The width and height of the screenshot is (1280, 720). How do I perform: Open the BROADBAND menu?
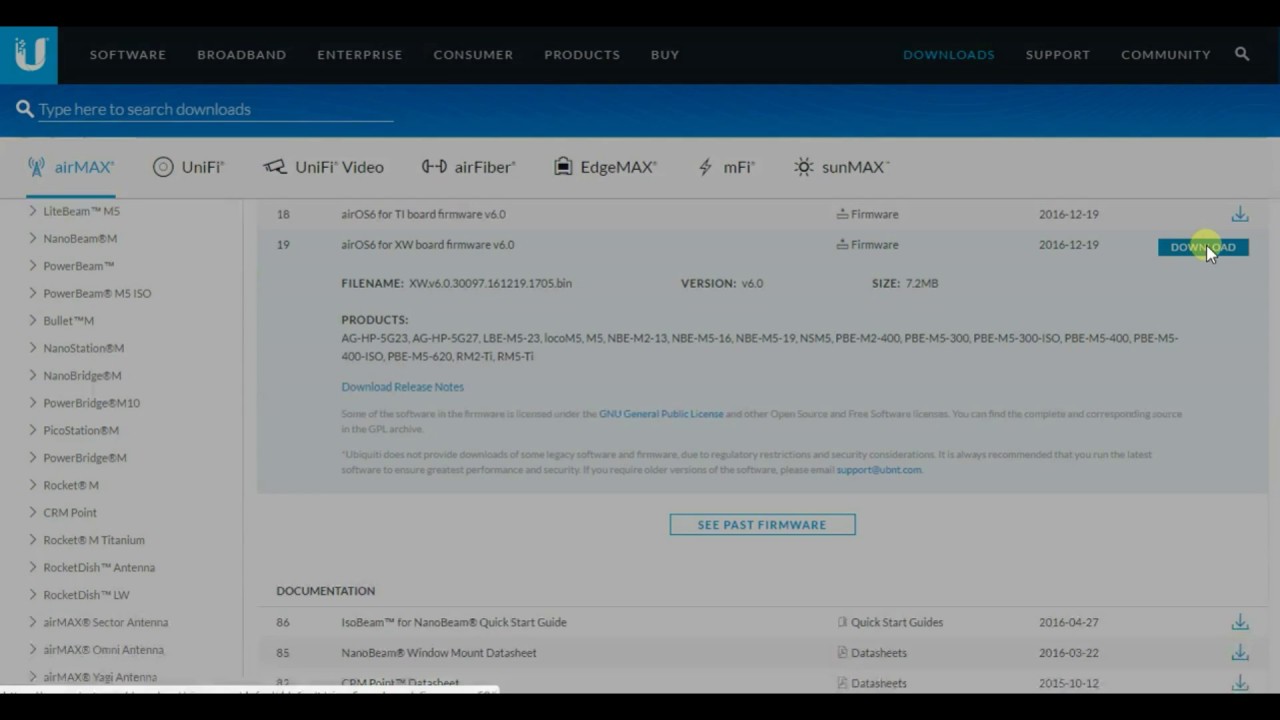(x=242, y=54)
